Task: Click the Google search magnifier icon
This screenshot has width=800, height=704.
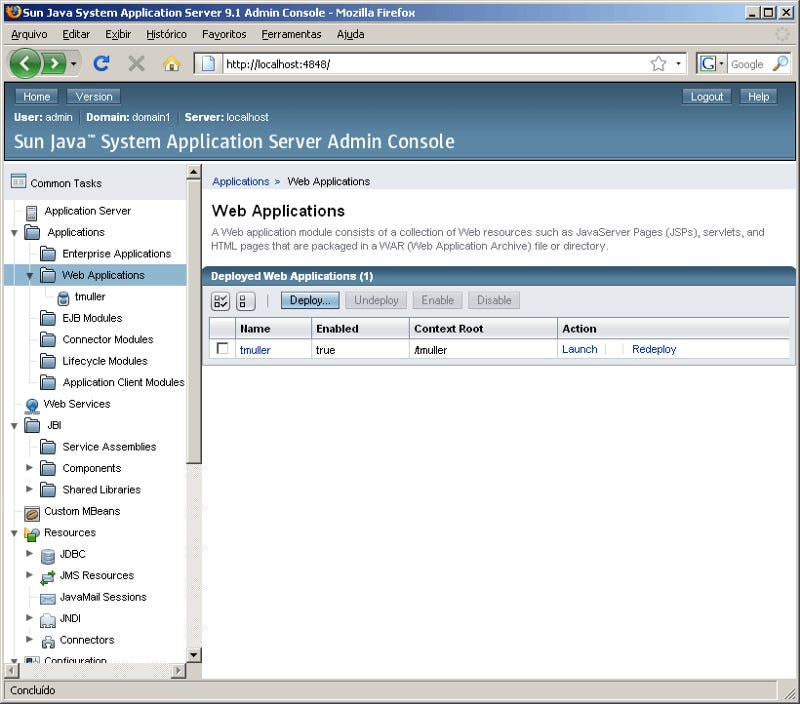Action: (780, 64)
